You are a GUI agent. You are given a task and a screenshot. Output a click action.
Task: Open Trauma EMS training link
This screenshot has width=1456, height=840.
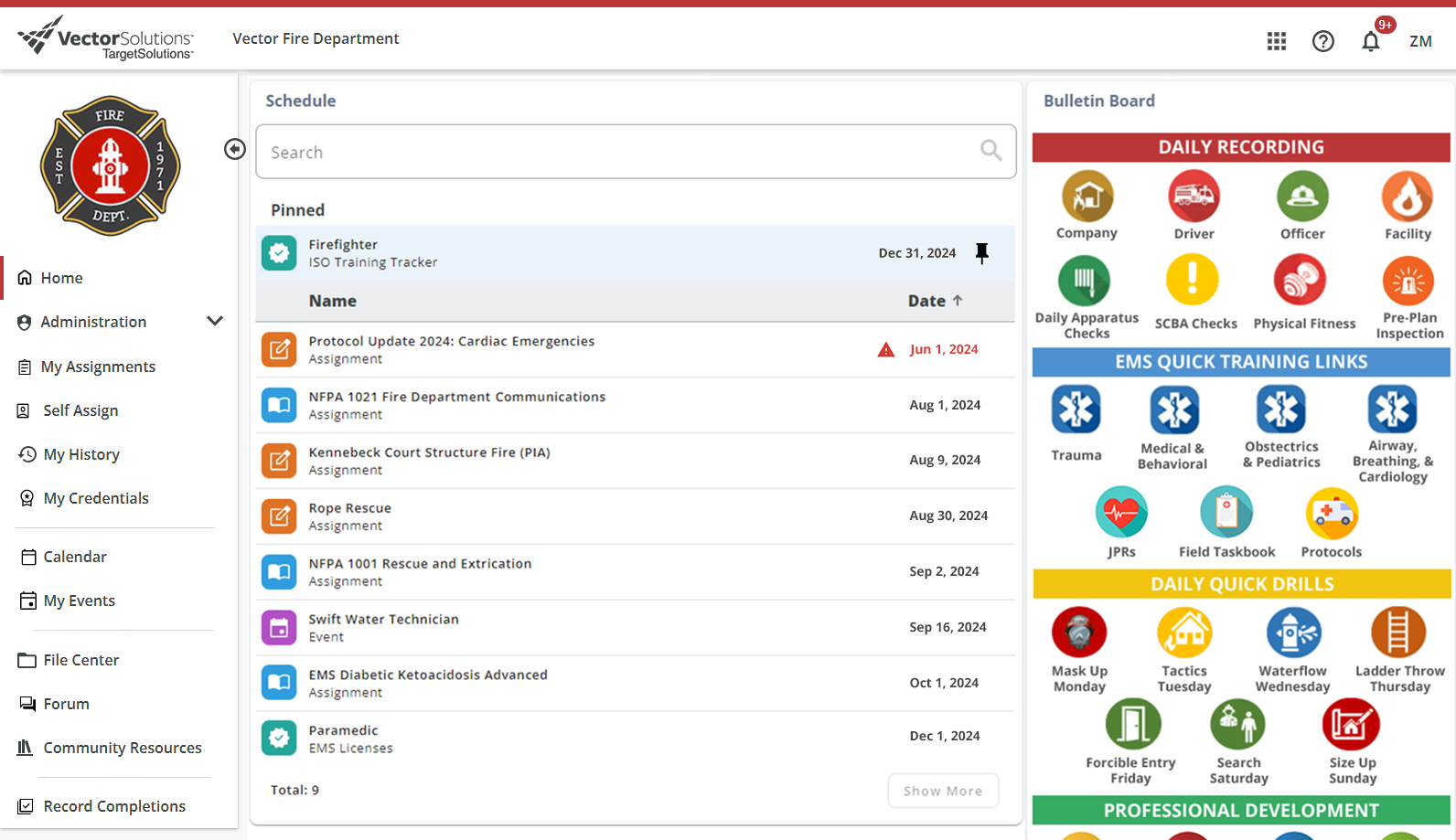(x=1076, y=409)
